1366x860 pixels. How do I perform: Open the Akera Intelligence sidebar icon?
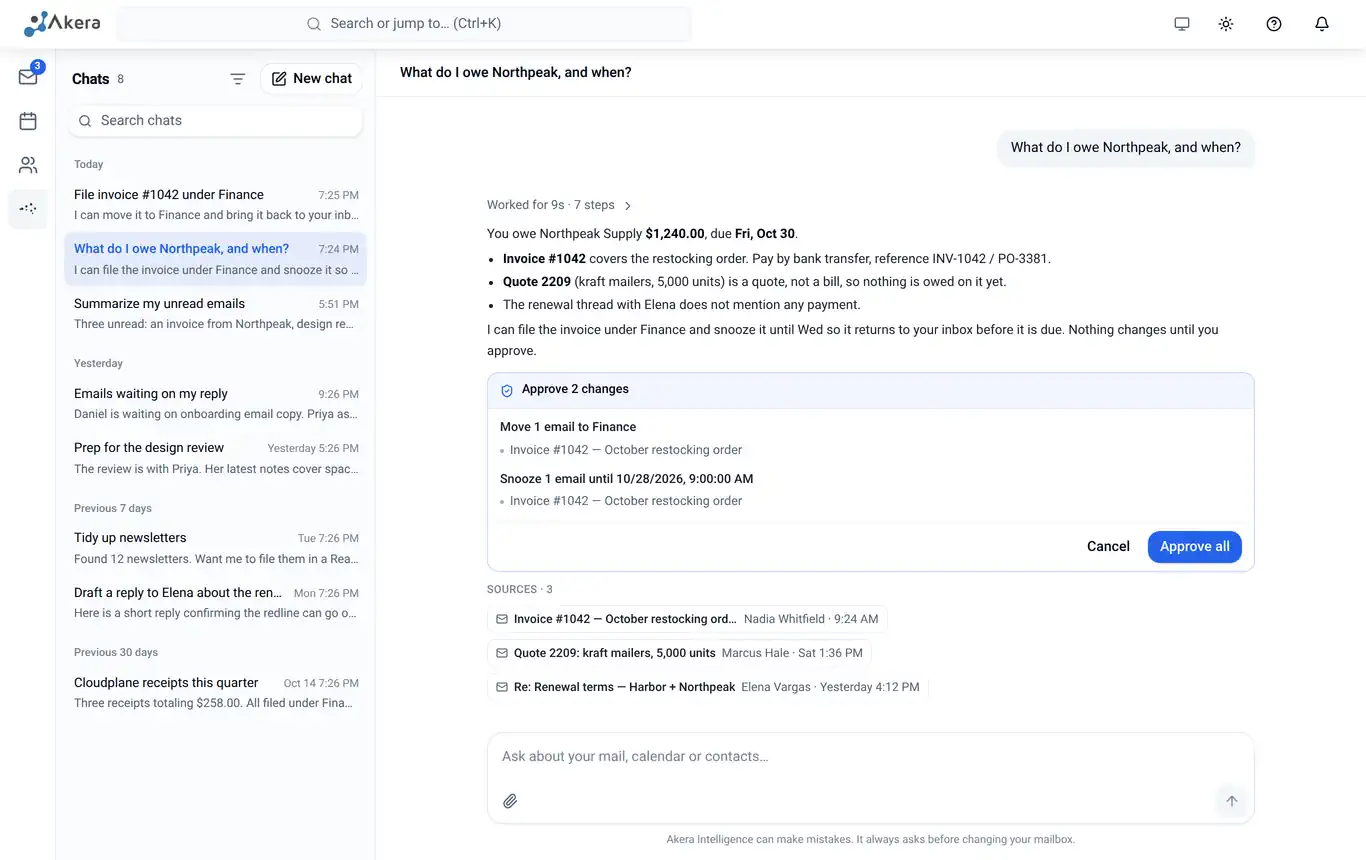pos(28,209)
